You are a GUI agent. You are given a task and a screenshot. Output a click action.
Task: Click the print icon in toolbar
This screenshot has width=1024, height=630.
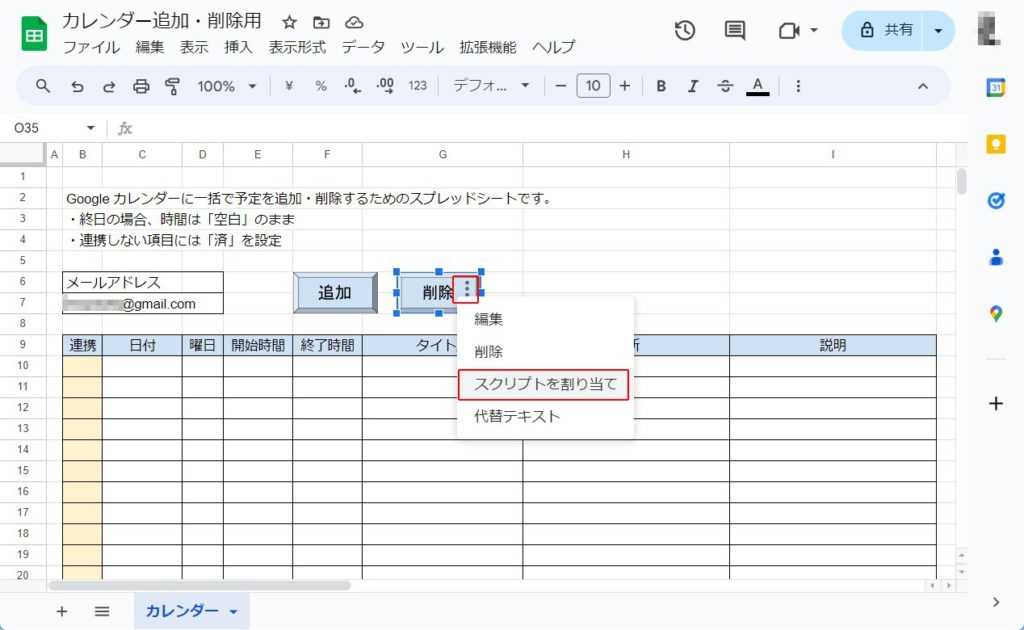click(x=141, y=86)
